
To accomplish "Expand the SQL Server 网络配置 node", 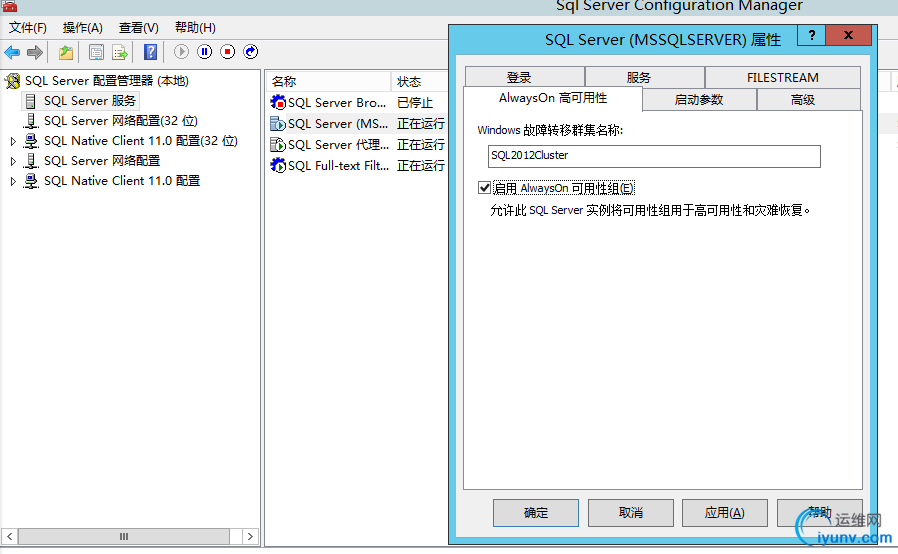I will (13, 161).
